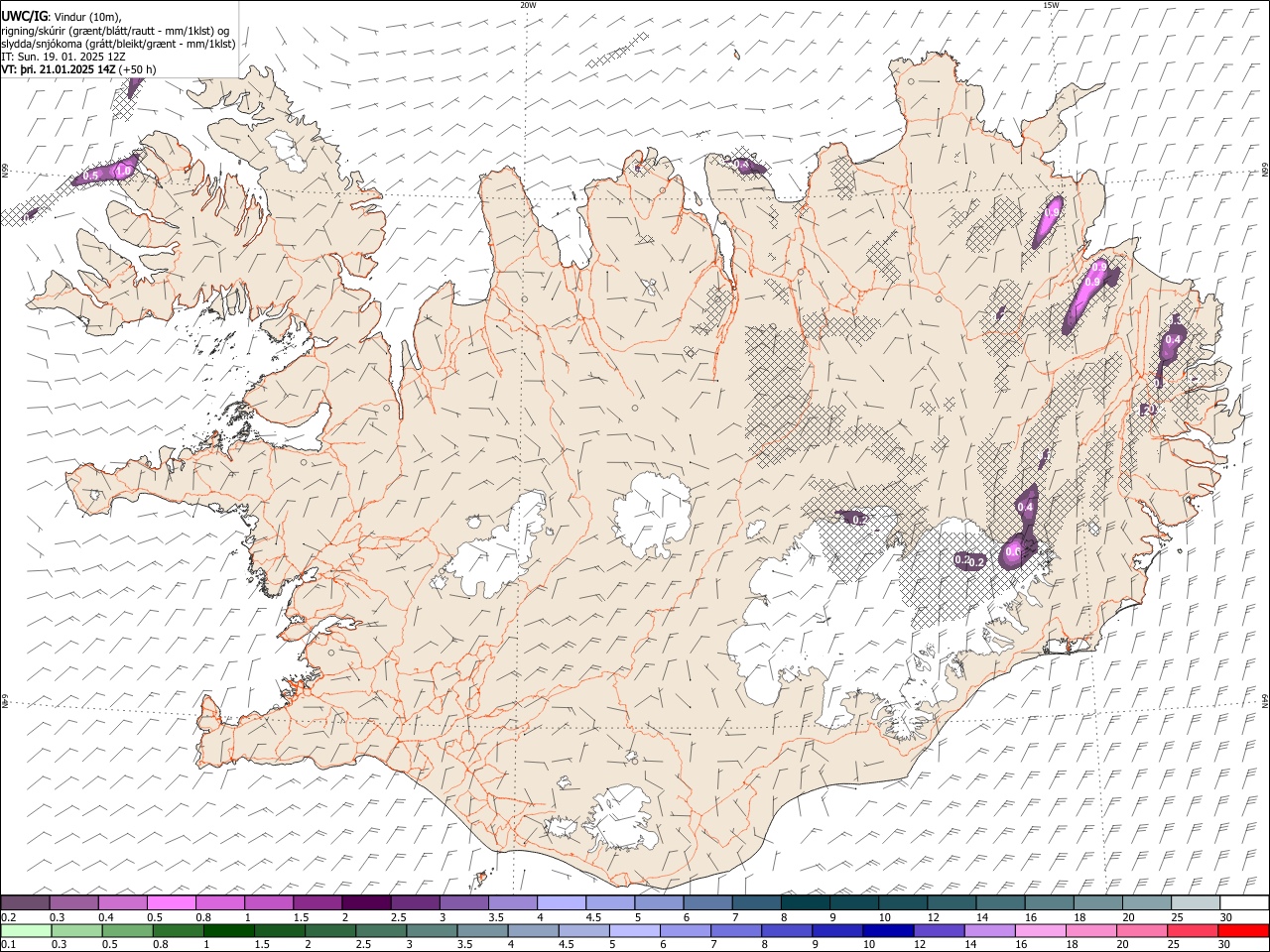Screen dimensions: 1270x952
Task: Select the 'IT: Sun. 19. 01. 2025 12Z' timestamp
Action: (63, 57)
